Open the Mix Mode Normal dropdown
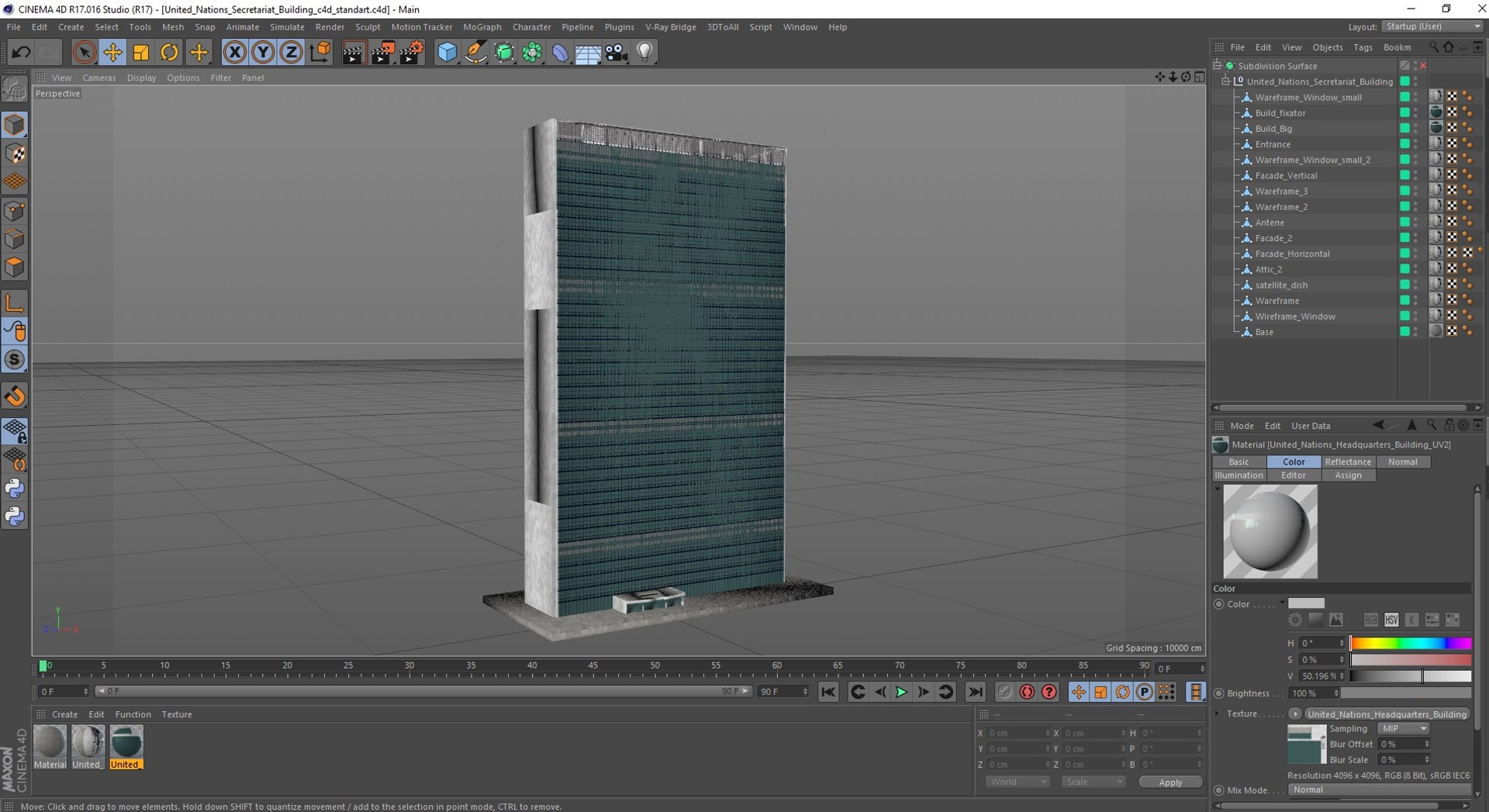Screen dimensions: 1489x812 pyautogui.click(x=1380, y=790)
